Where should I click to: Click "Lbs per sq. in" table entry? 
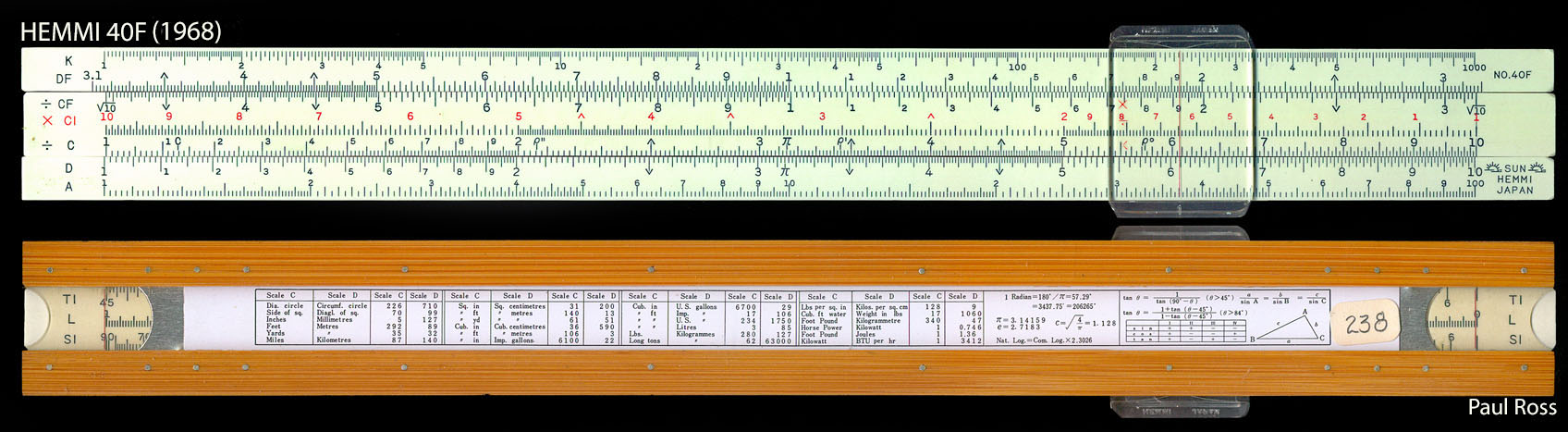(x=823, y=307)
